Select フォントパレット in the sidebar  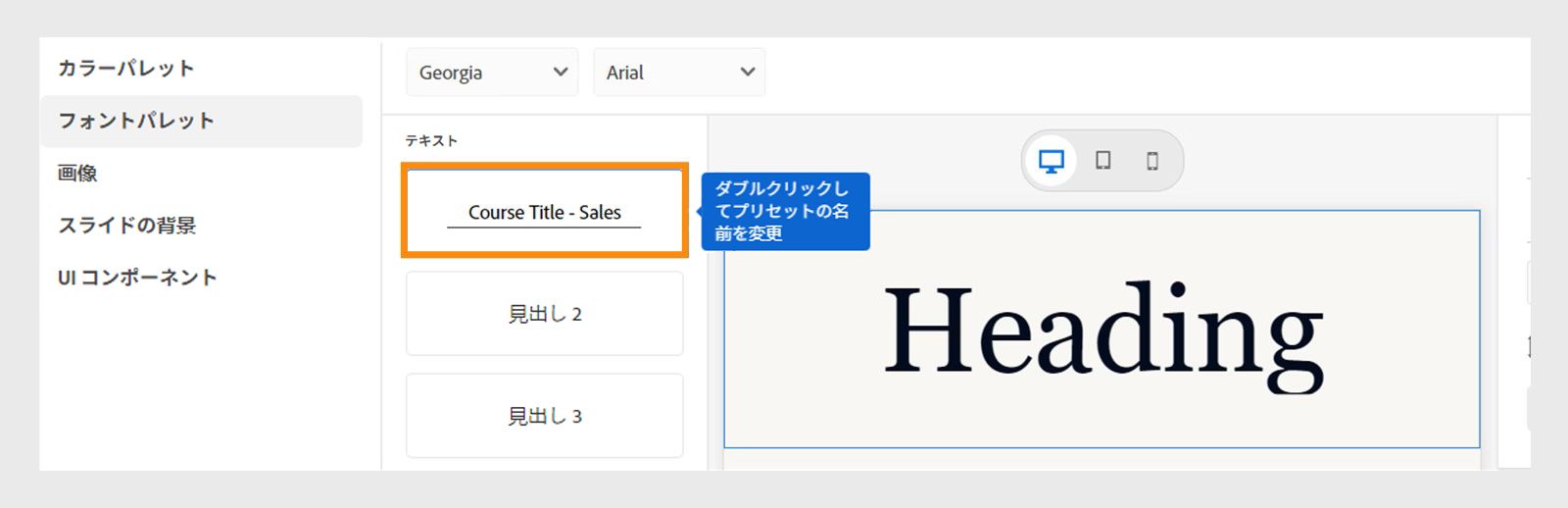click(x=136, y=121)
